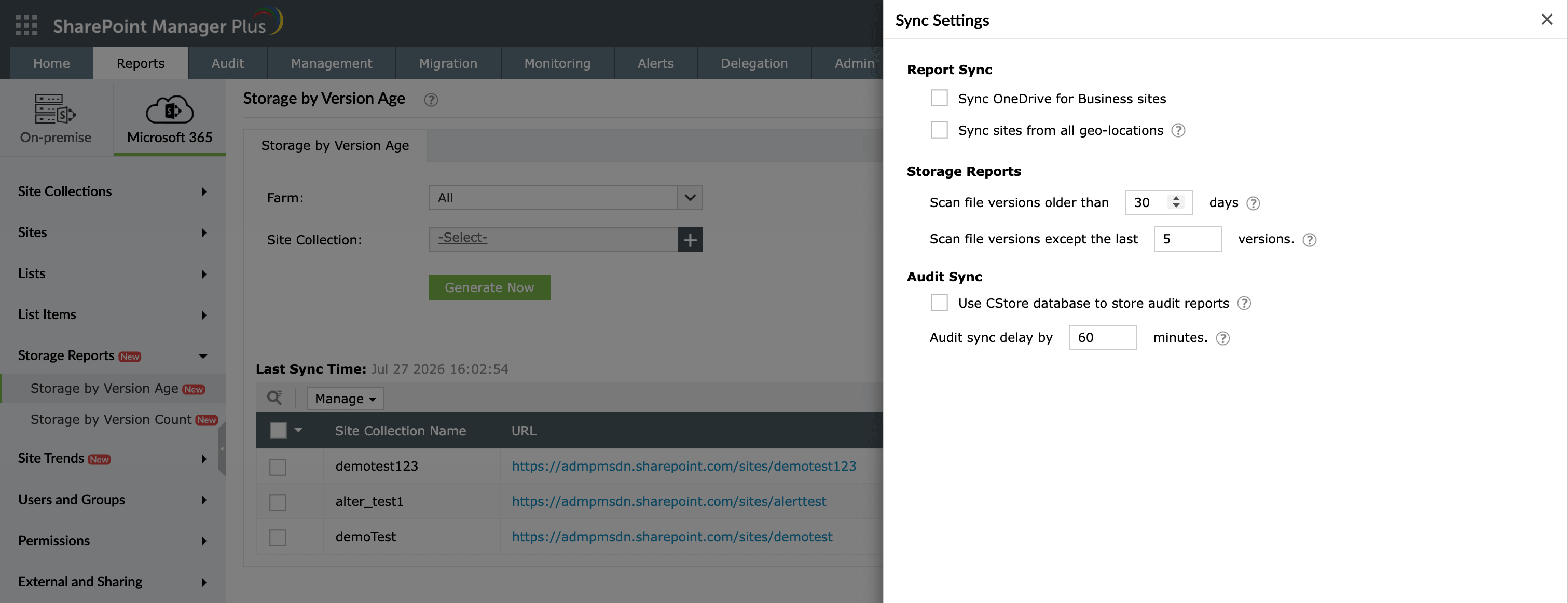The image size is (1568, 603).
Task: Open the select-all dropdown arrow in header
Action: pyautogui.click(x=298, y=430)
